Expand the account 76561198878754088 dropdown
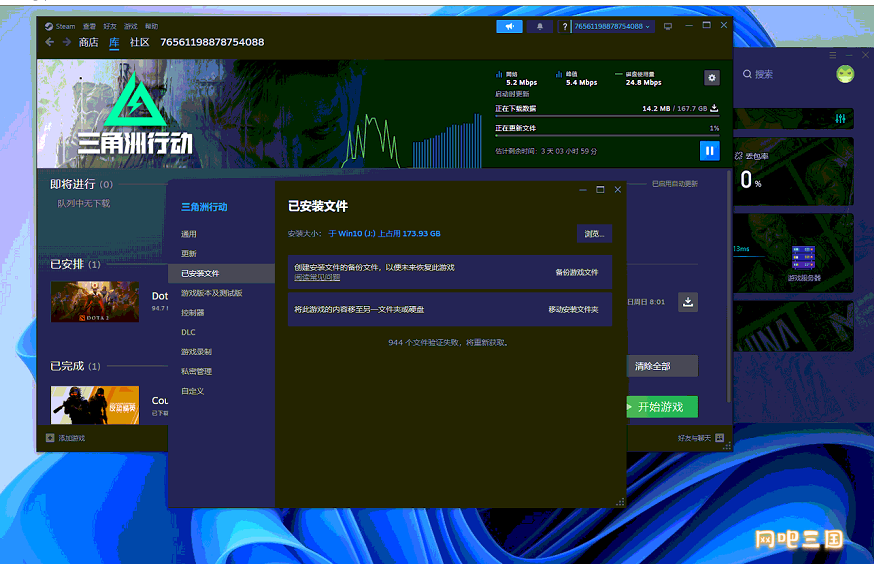Image resolution: width=874 pixels, height=564 pixels. pyautogui.click(x=613, y=26)
